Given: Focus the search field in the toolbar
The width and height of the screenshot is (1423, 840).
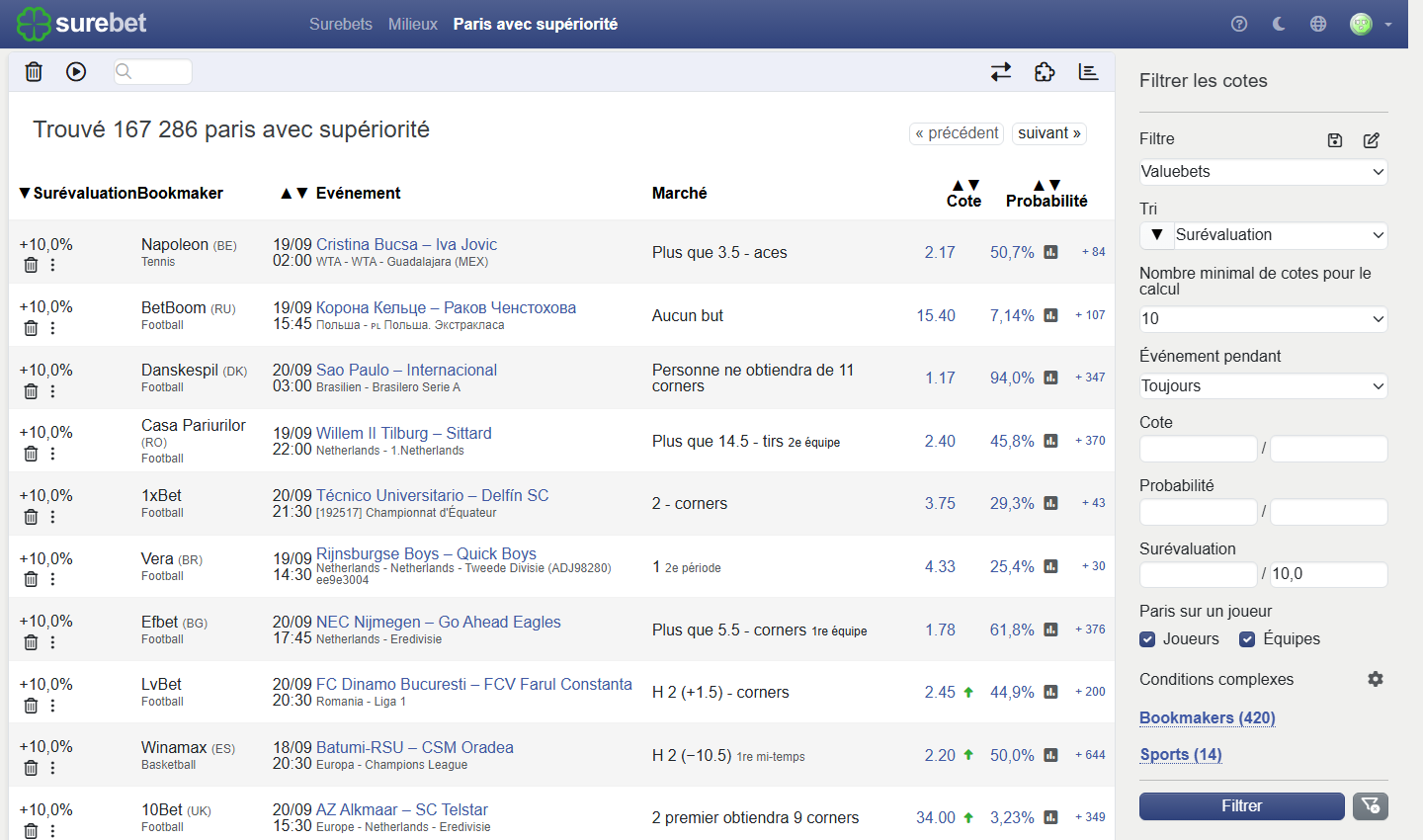Looking at the screenshot, I should click(153, 71).
